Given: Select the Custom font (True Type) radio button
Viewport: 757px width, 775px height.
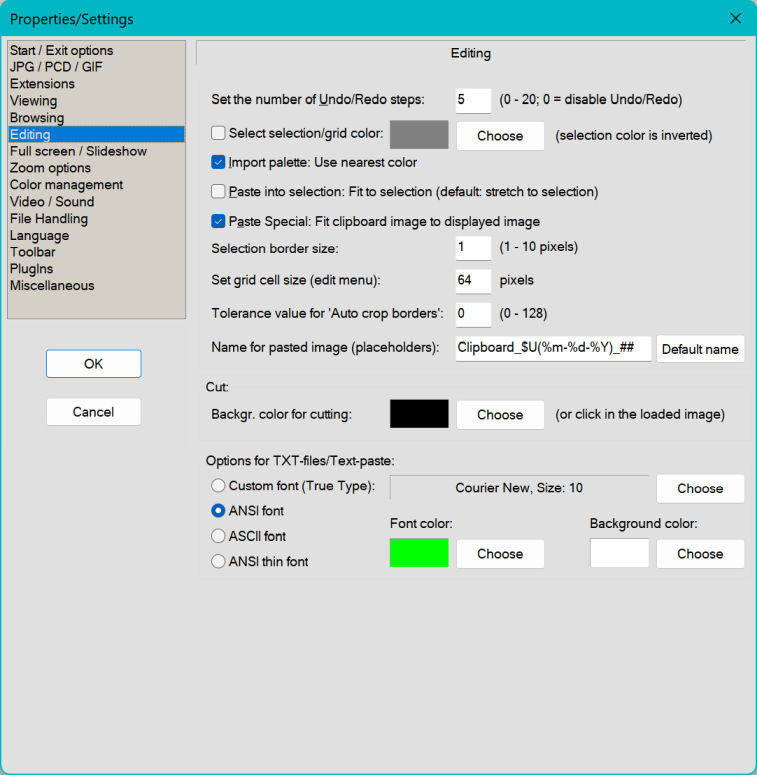Looking at the screenshot, I should click(x=218, y=486).
